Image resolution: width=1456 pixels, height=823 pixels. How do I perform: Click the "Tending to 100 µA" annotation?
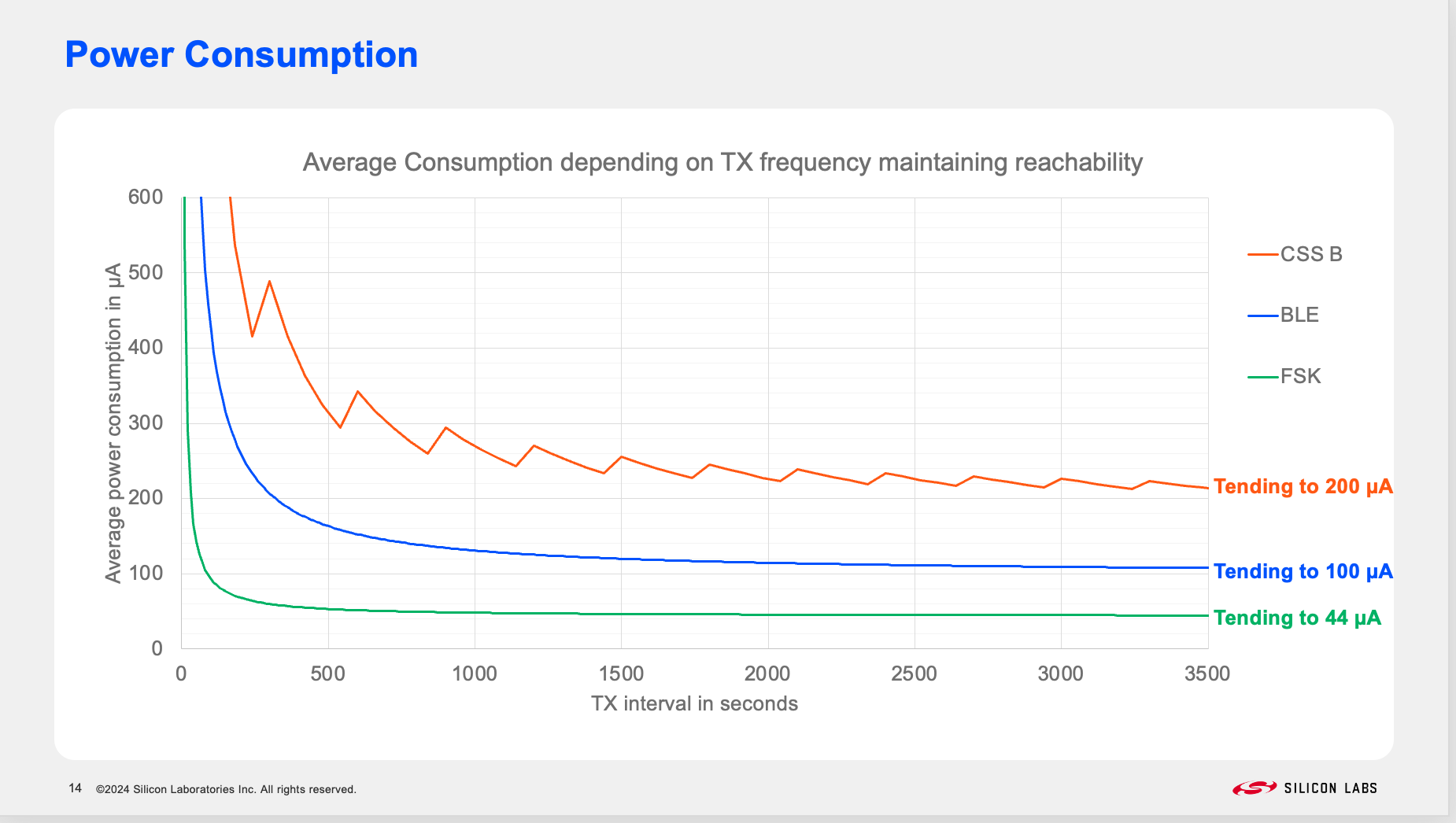[x=1303, y=572]
